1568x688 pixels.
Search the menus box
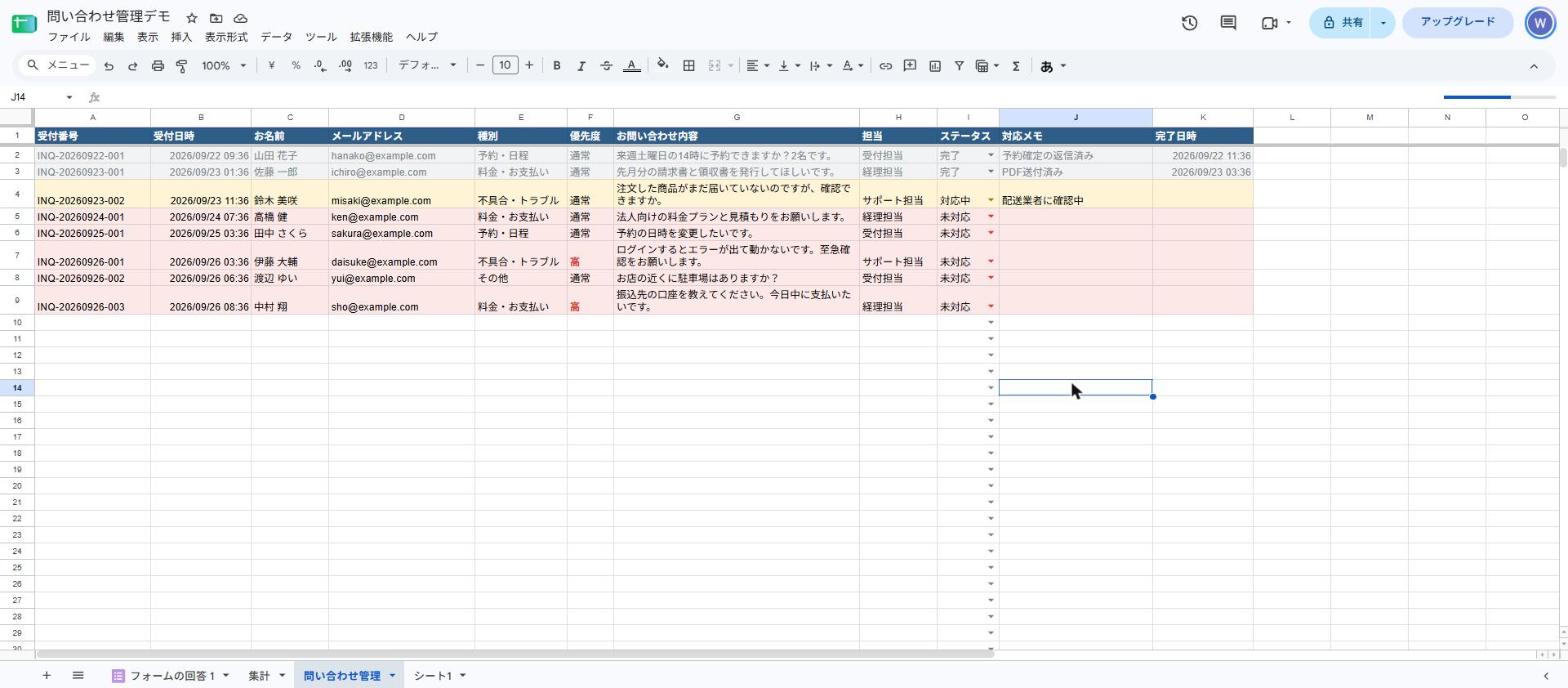pyautogui.click(x=58, y=66)
